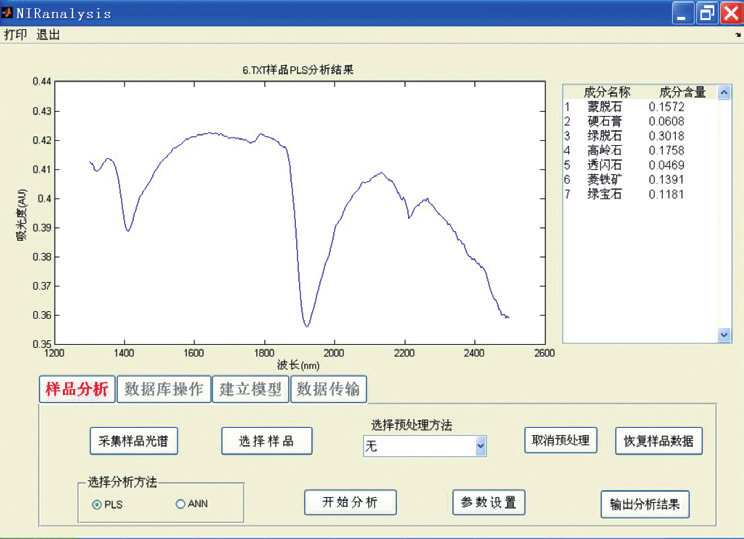Click the MATLAB icon in the title bar
The image size is (744, 539).
pyautogui.click(x=7, y=12)
